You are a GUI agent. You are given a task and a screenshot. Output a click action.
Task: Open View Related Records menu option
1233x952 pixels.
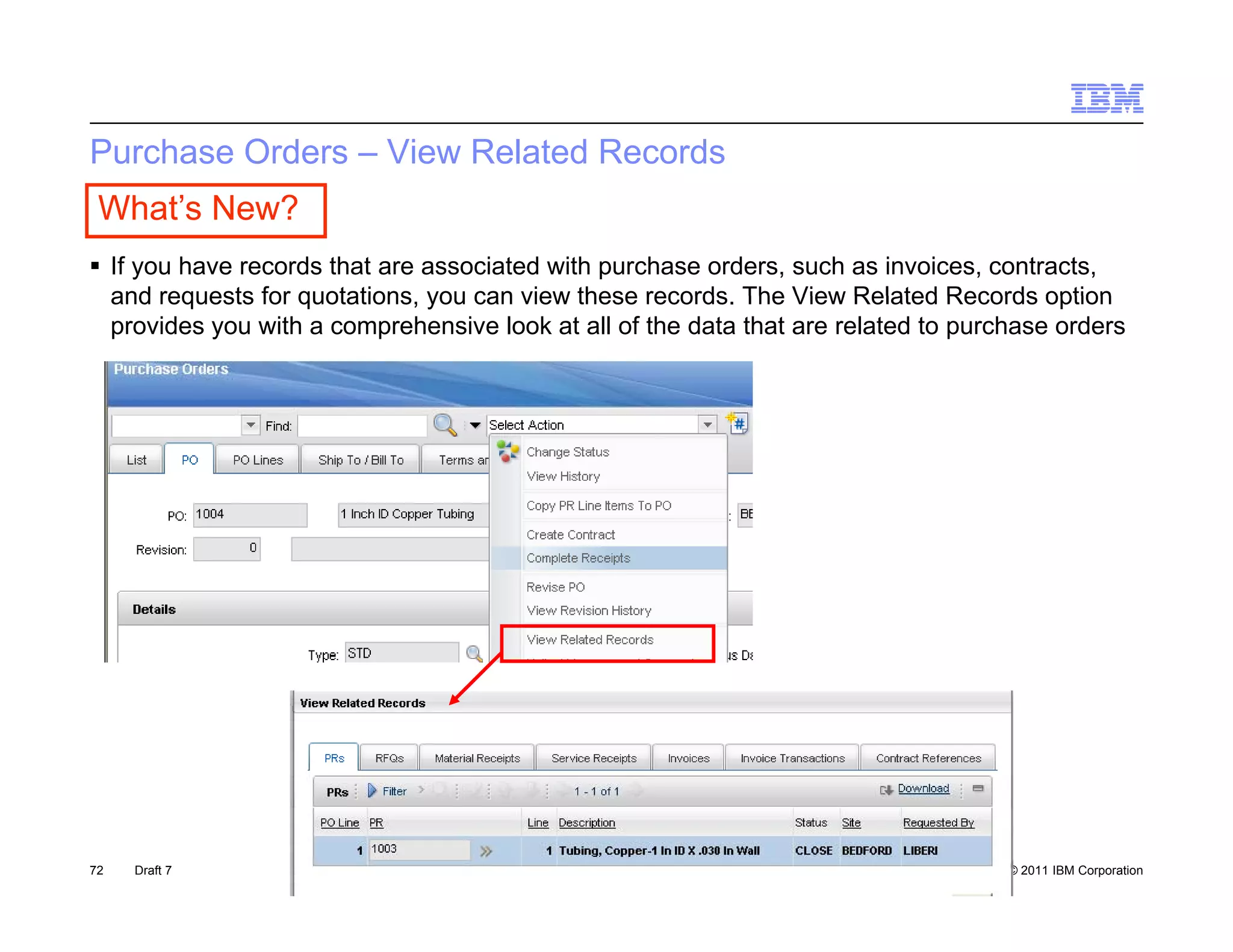coord(589,640)
